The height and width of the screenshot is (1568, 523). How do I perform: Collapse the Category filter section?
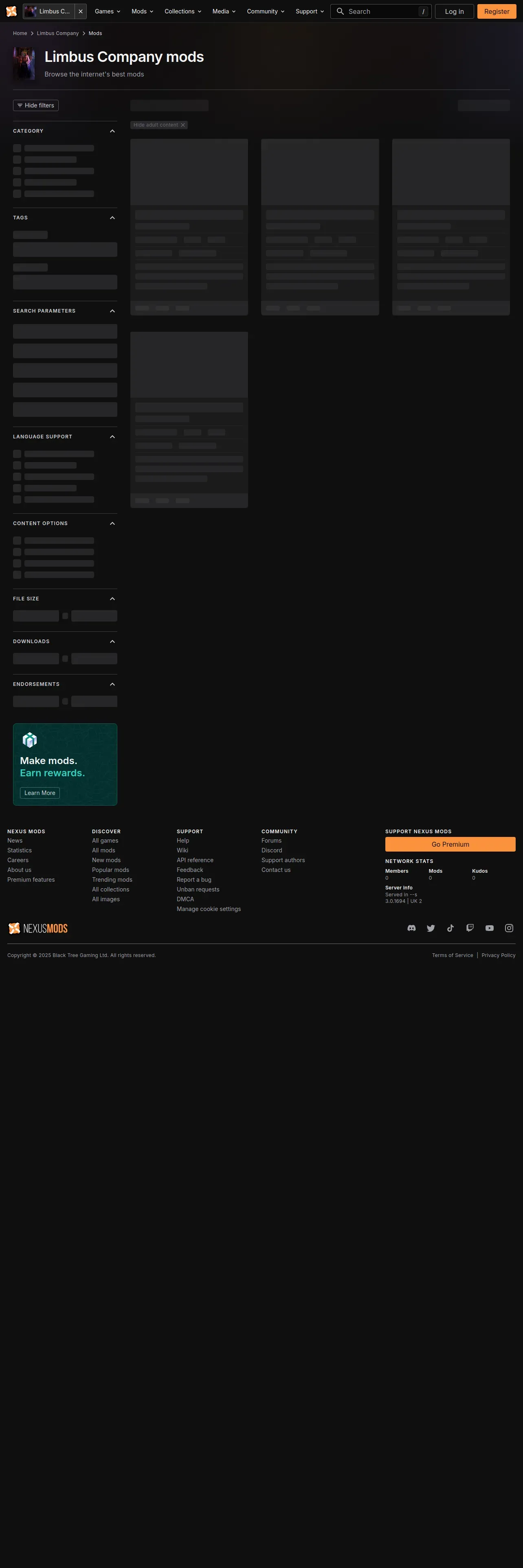tap(112, 131)
